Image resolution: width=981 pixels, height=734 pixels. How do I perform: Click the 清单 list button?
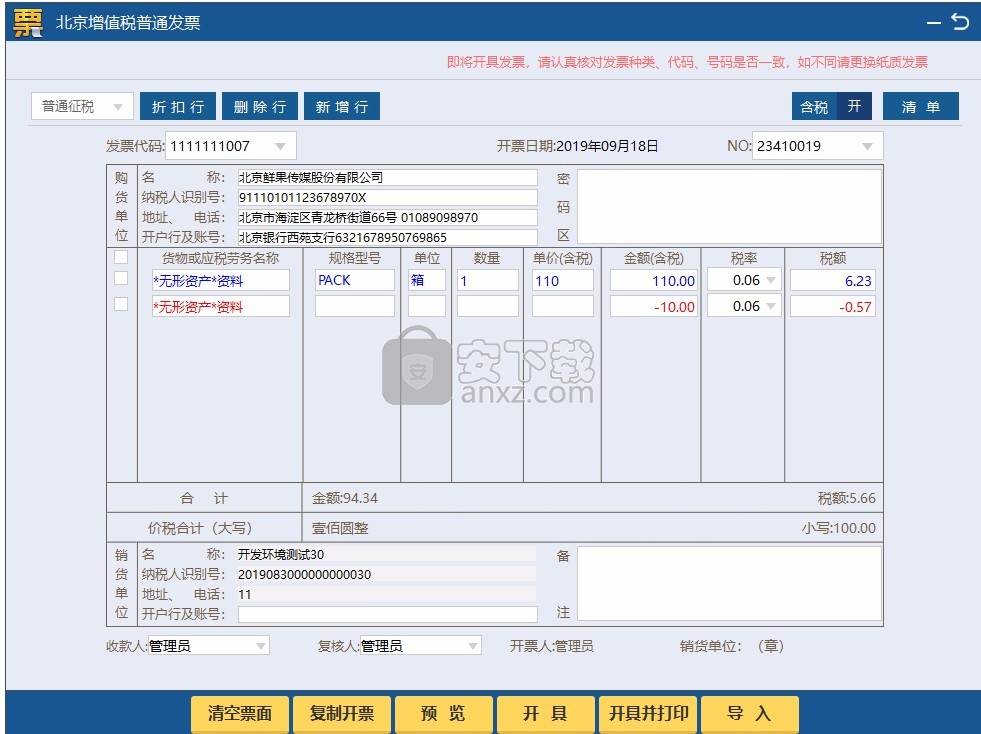point(920,106)
